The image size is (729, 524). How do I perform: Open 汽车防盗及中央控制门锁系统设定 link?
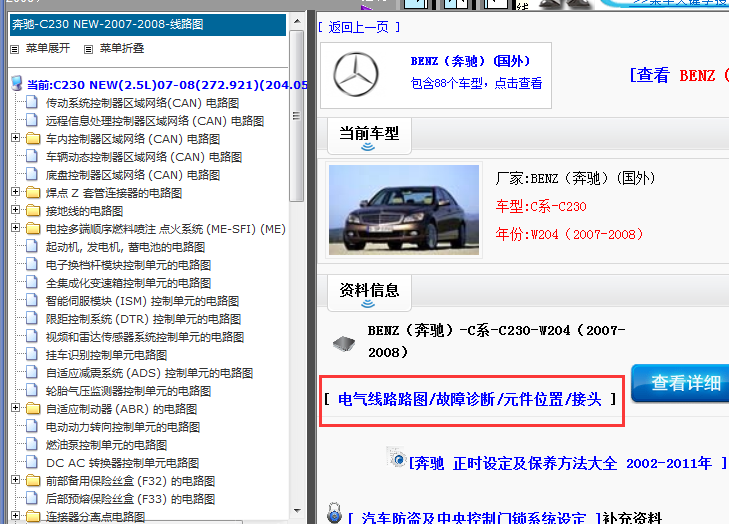pos(474,517)
